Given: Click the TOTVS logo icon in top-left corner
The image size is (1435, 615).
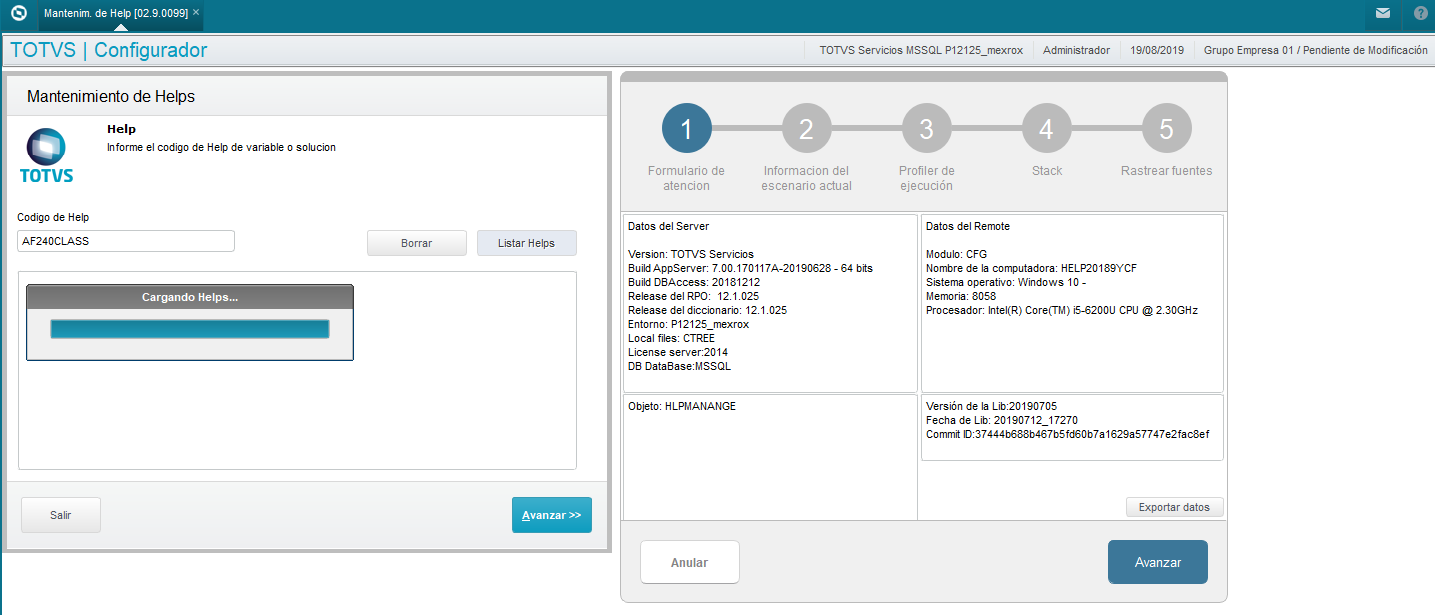Looking at the screenshot, I should point(18,13).
